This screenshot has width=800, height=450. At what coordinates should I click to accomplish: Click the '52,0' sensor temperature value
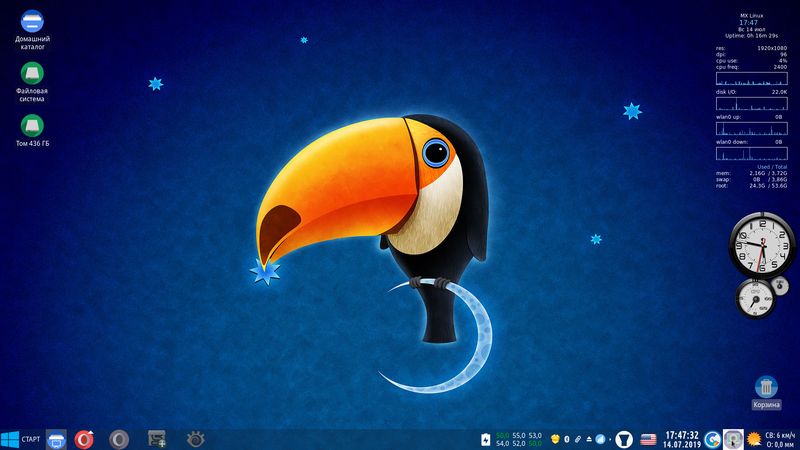tap(519, 444)
